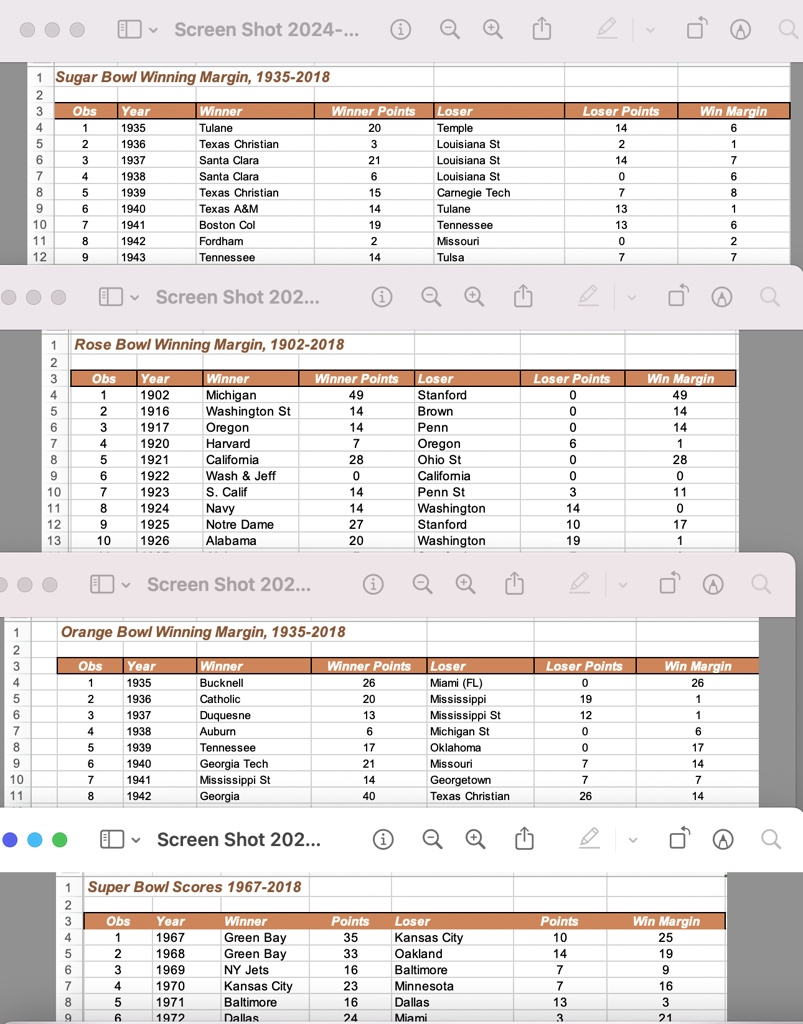
Task: Minimize the Super Bowl window
Action: point(35,840)
